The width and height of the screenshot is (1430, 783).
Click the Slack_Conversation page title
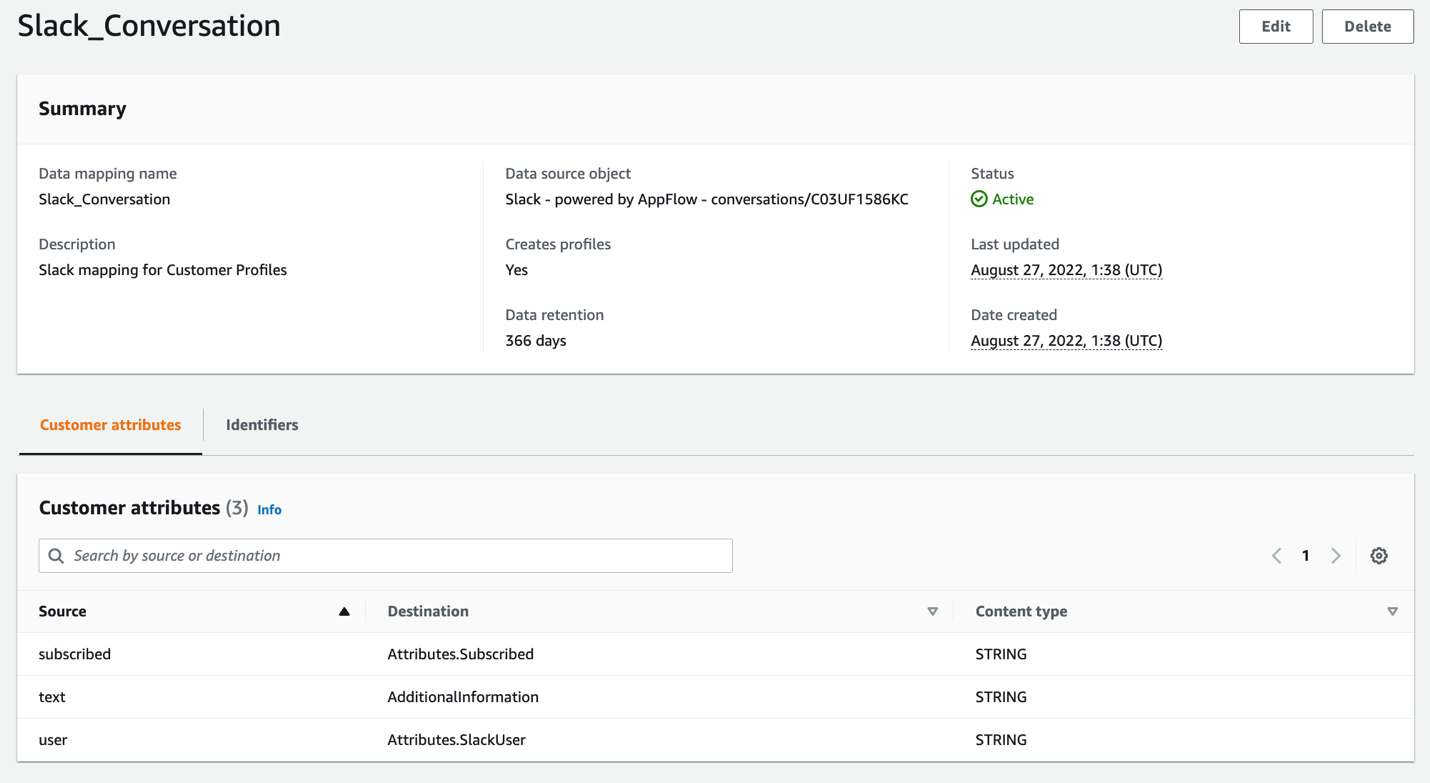(x=149, y=26)
